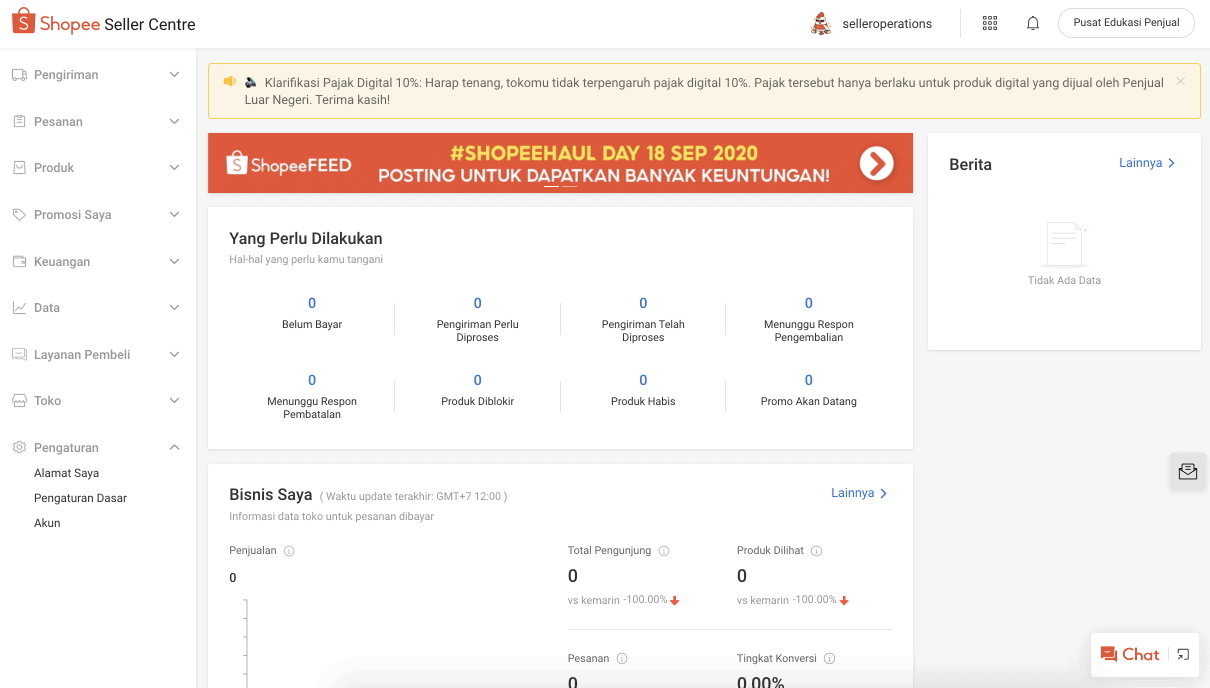Click the Tidak Ada Data placeholder
This screenshot has height=688, width=1210.
1064,281
